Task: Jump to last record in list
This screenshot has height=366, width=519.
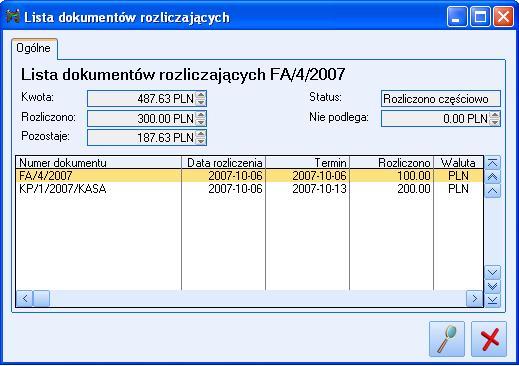Action: tap(493, 300)
